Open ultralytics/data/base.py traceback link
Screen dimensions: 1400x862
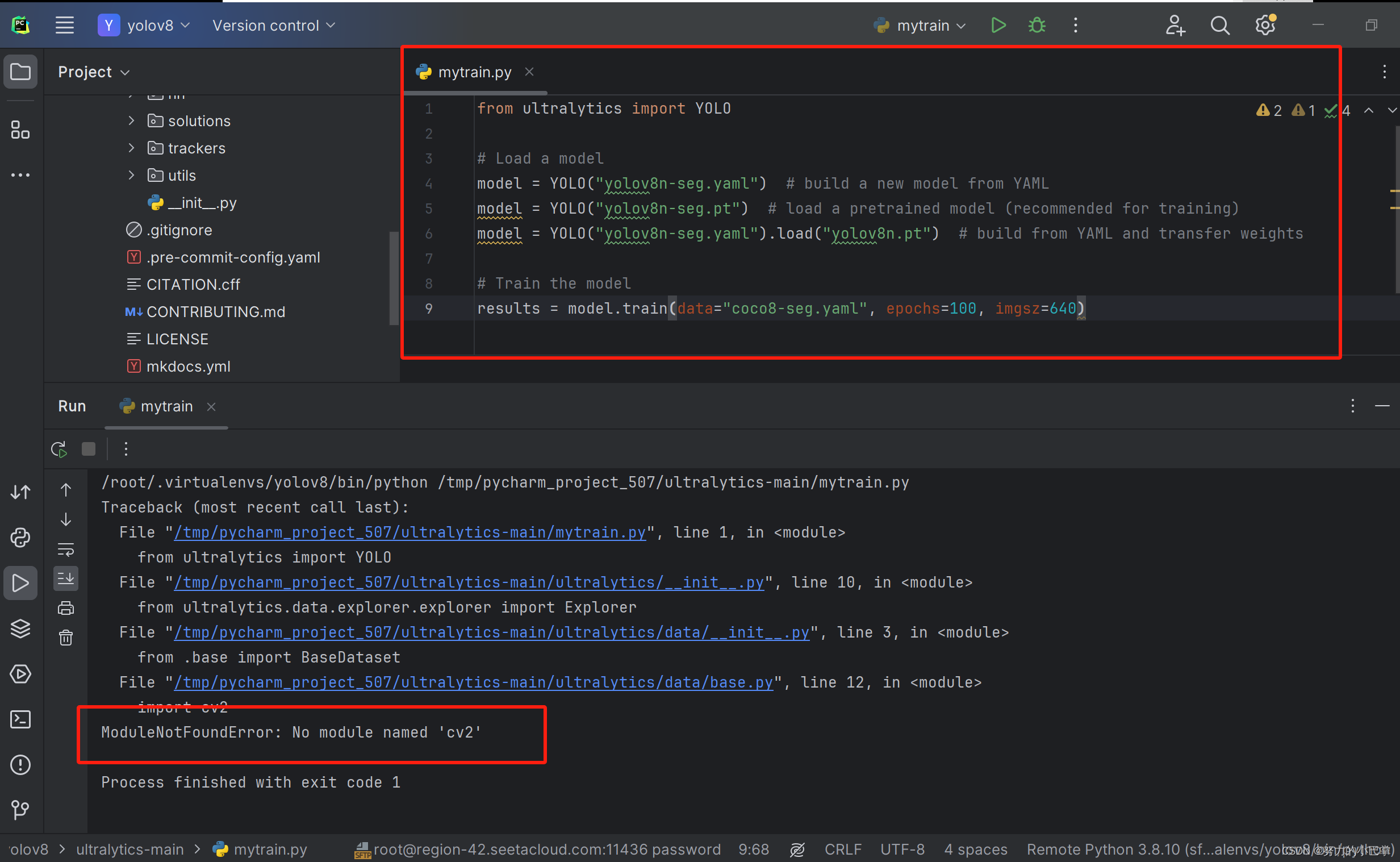tap(473, 682)
